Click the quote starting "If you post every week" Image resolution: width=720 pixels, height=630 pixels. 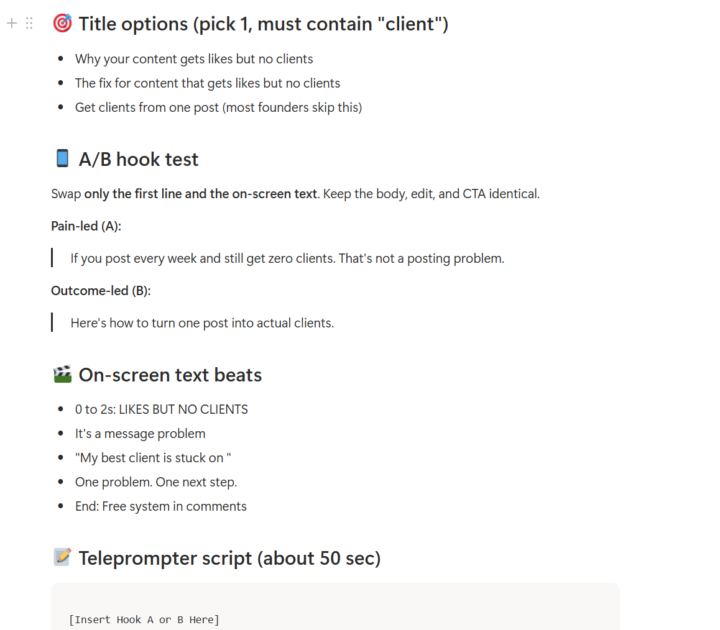(287, 259)
